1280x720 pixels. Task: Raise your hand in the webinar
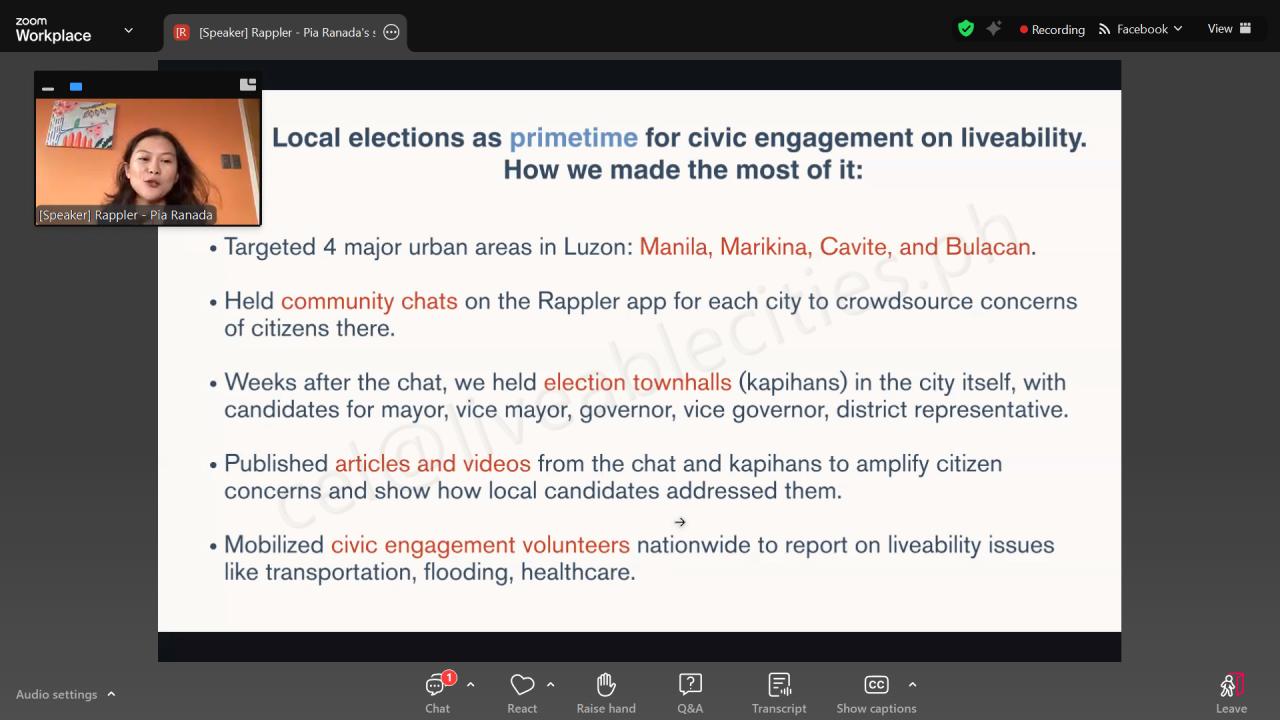(606, 693)
